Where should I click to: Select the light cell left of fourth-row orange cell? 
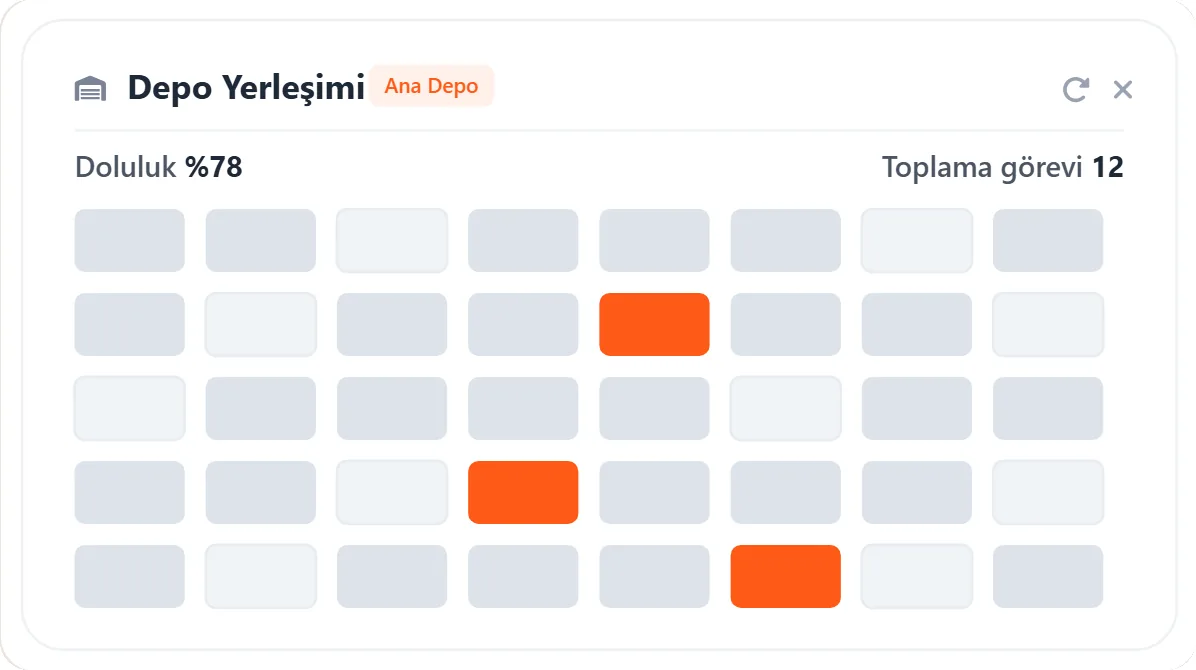pos(392,492)
